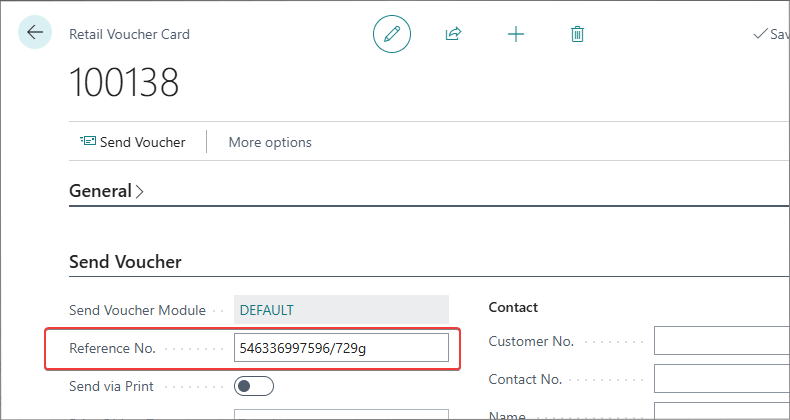Focus the Customer No. field
The width and height of the screenshot is (790, 420).
tap(722, 341)
